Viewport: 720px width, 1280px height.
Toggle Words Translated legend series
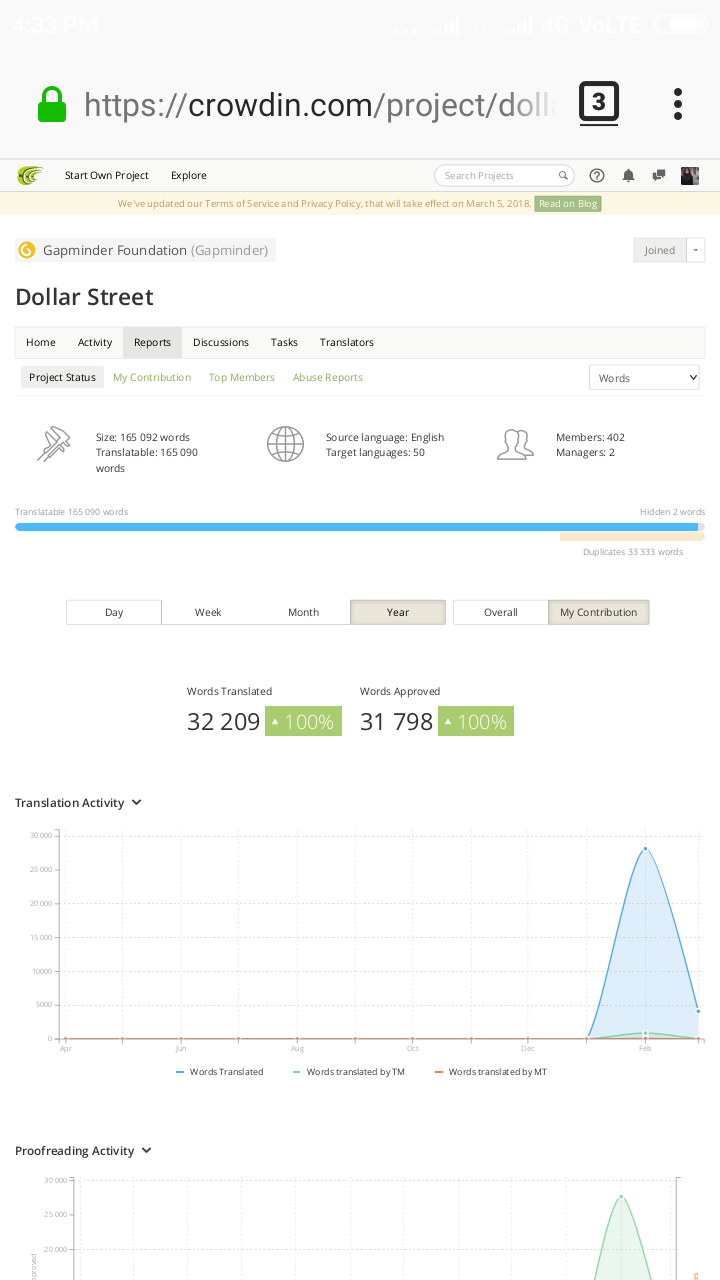point(220,1072)
